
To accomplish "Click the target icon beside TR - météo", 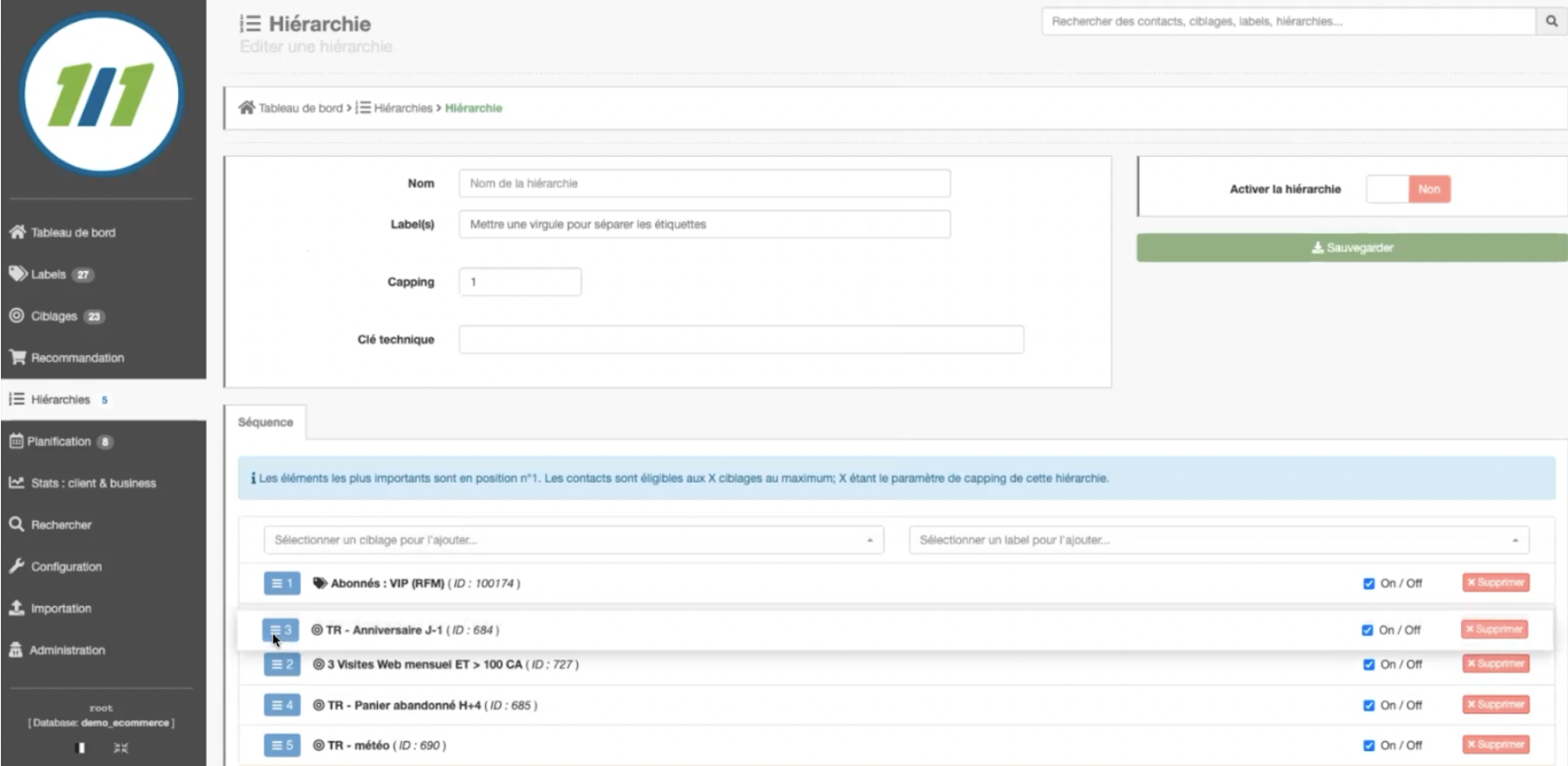I will click(319, 745).
